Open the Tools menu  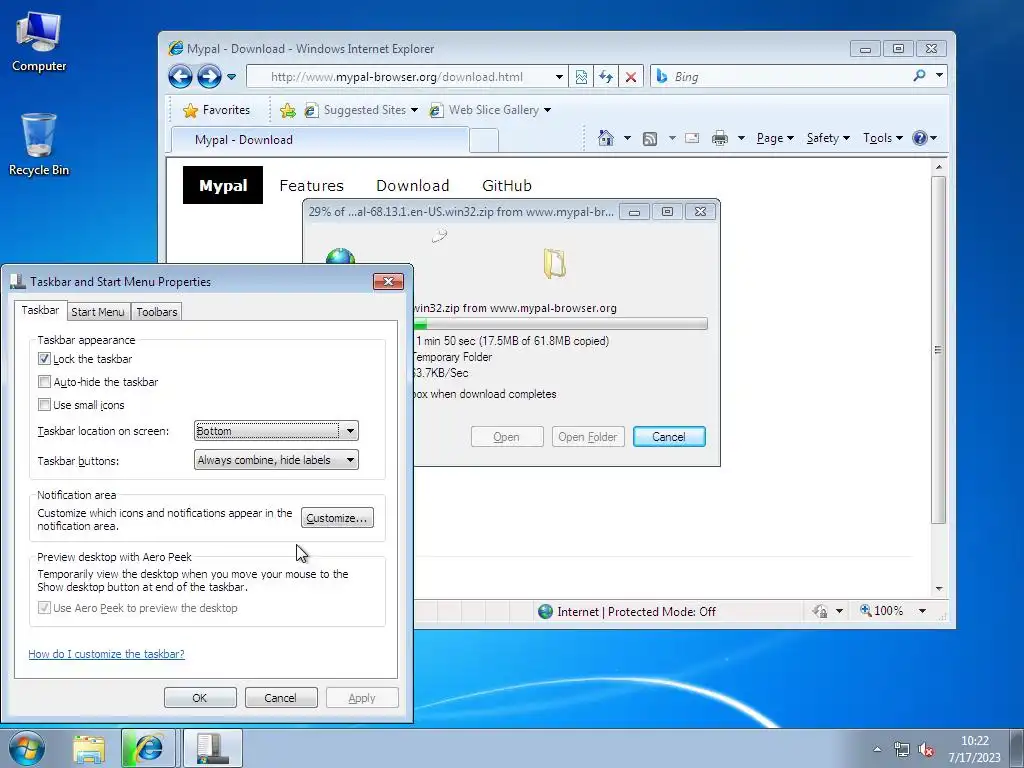click(882, 138)
